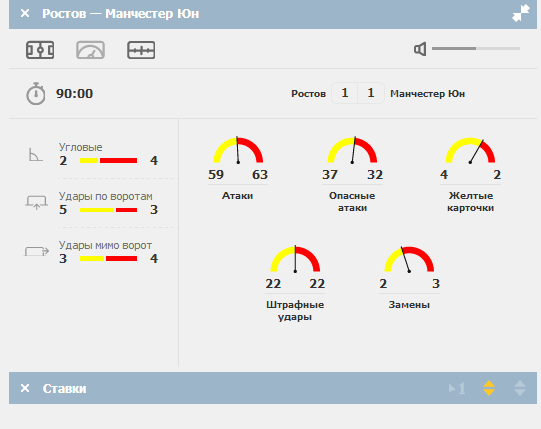Toggle the gray collapse arrows in Ставки

tap(520, 388)
